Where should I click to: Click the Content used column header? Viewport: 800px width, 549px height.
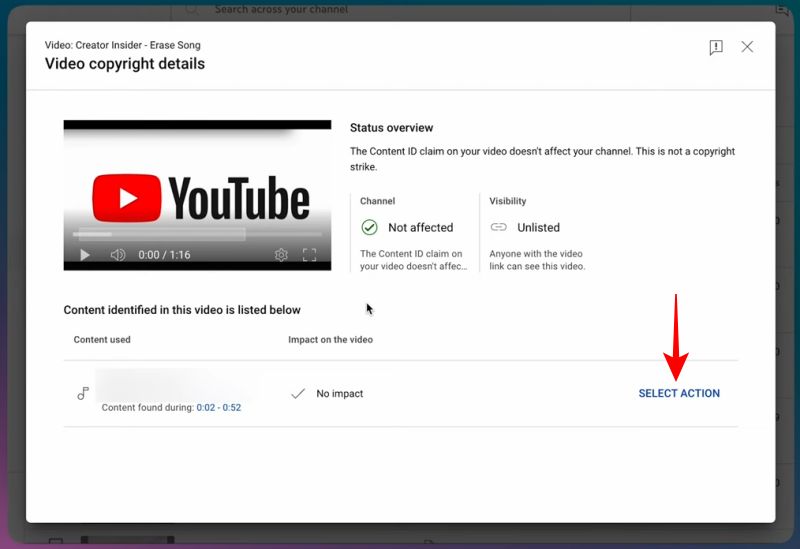[x=102, y=340]
